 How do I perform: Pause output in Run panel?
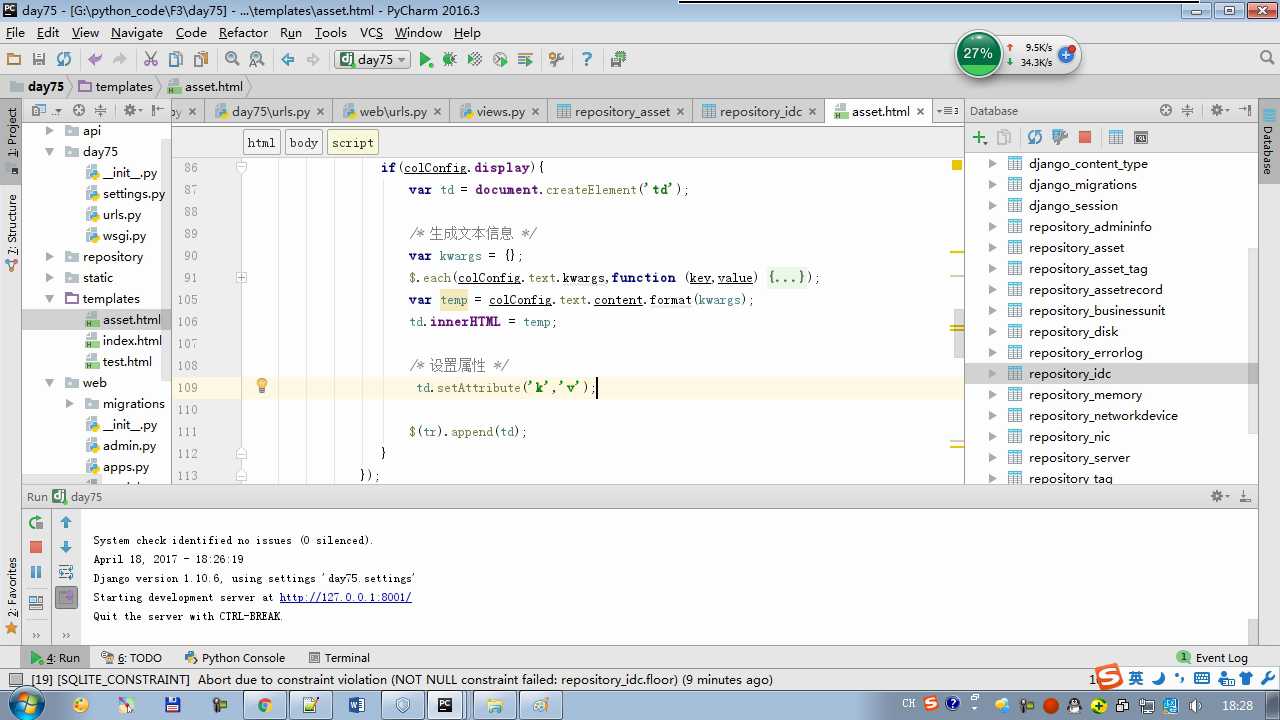tap(36, 572)
